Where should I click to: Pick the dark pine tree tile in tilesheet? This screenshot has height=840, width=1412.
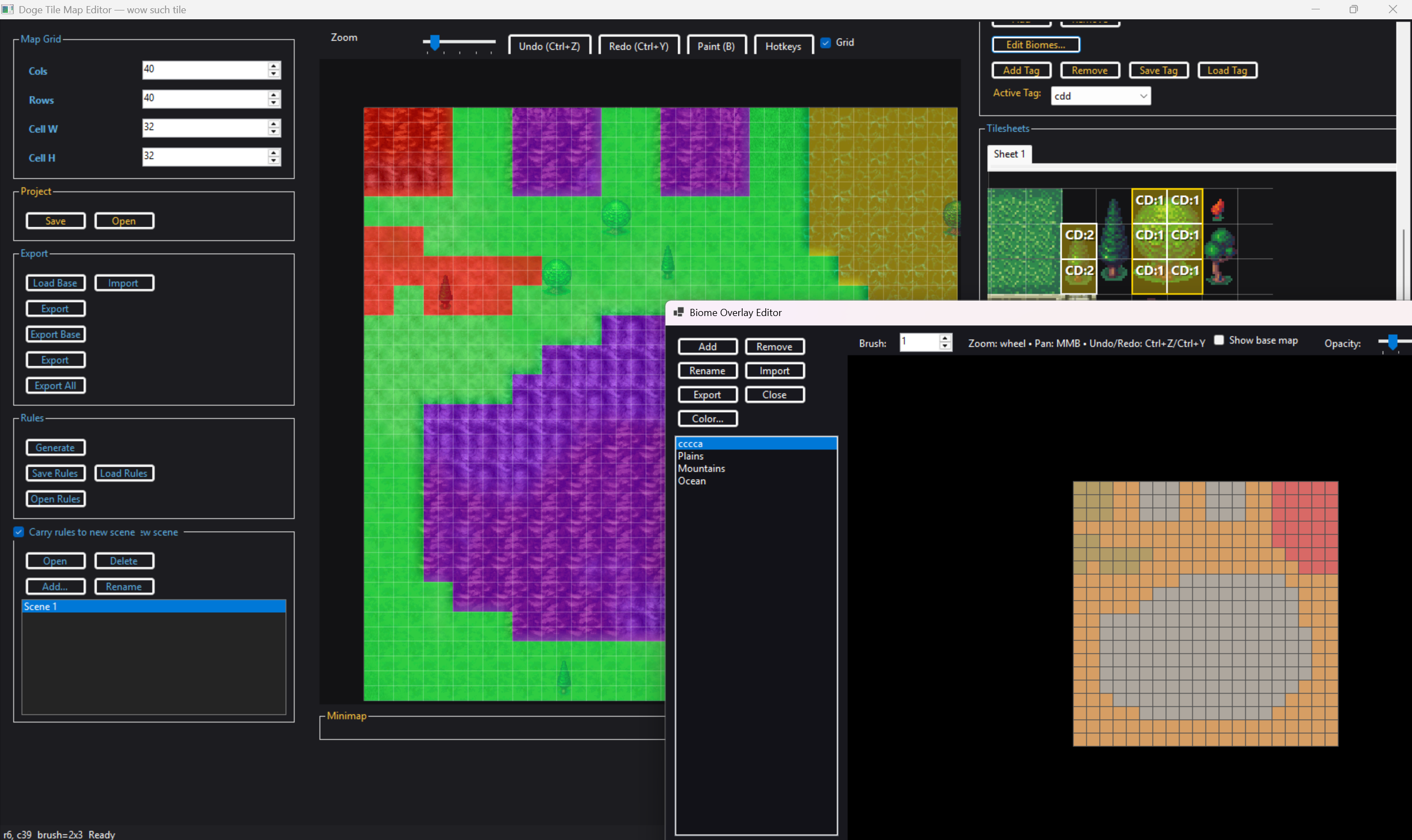[x=1113, y=240]
